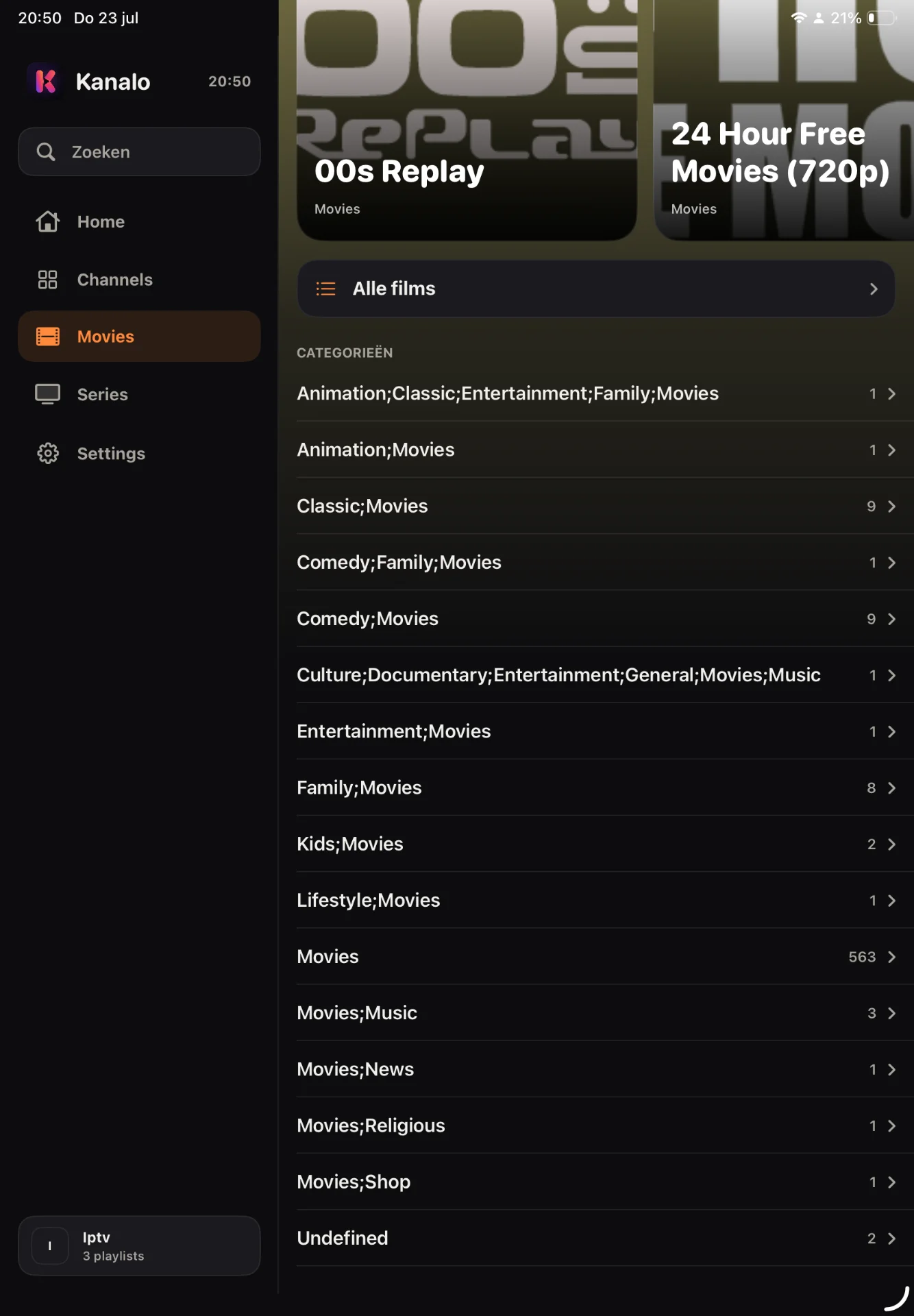This screenshot has height=1316, width=914.
Task: Expand Alle films with its chevron
Action: [874, 289]
